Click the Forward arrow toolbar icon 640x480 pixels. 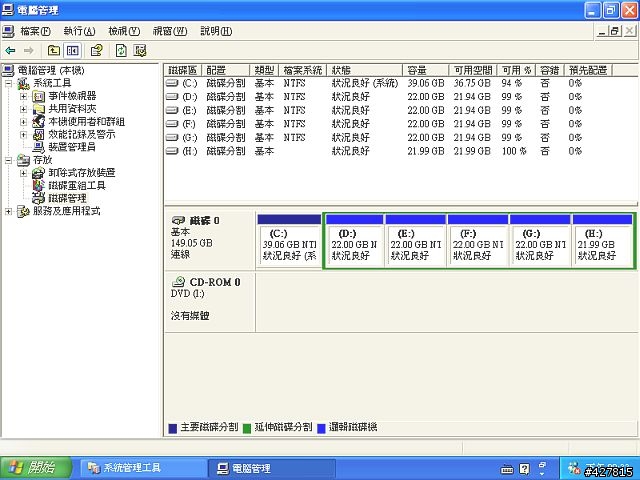click(x=29, y=51)
